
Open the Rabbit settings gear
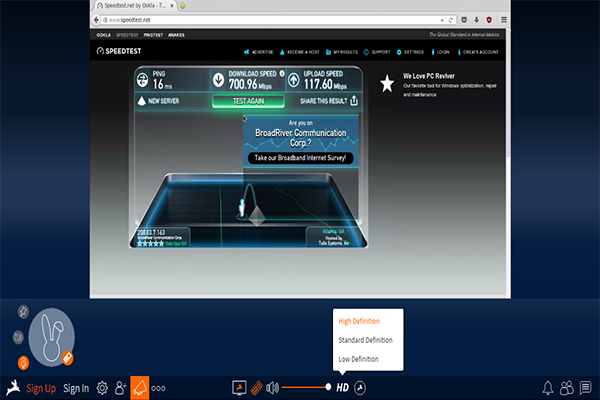(x=102, y=388)
